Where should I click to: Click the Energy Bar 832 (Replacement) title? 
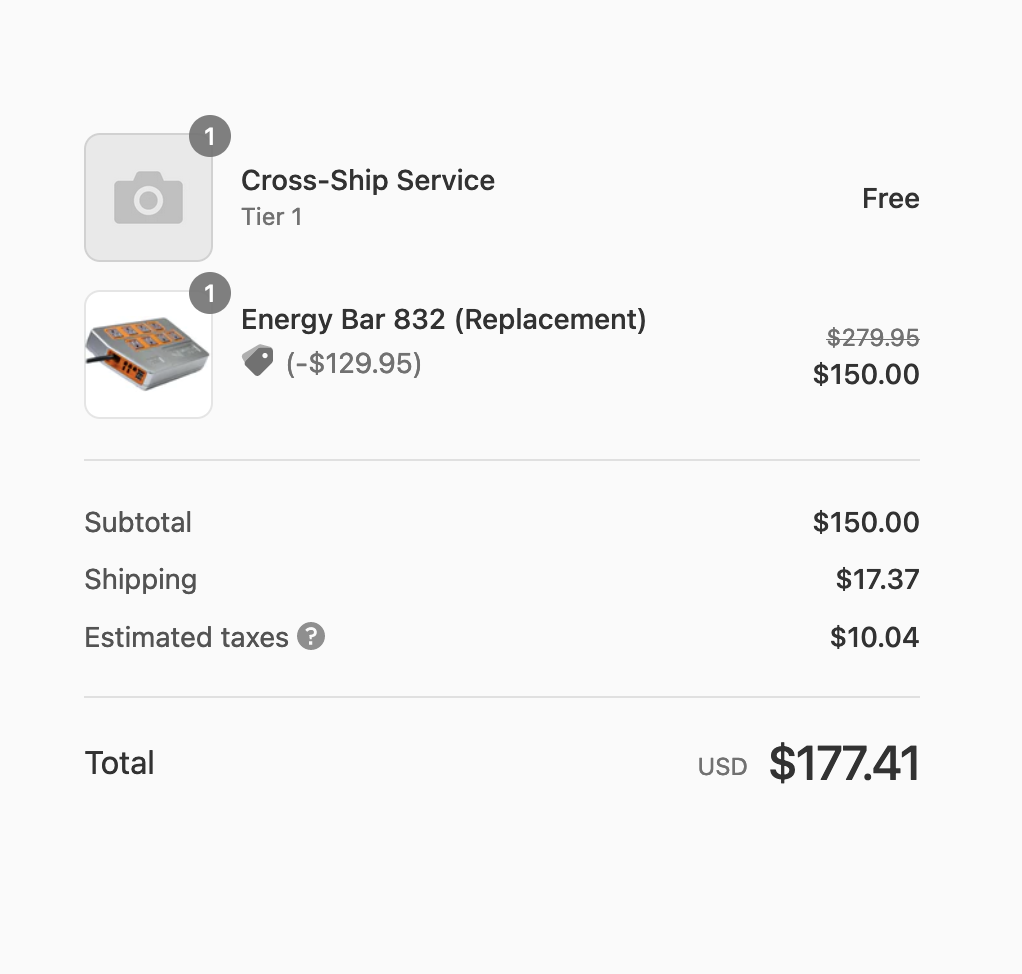(x=443, y=320)
